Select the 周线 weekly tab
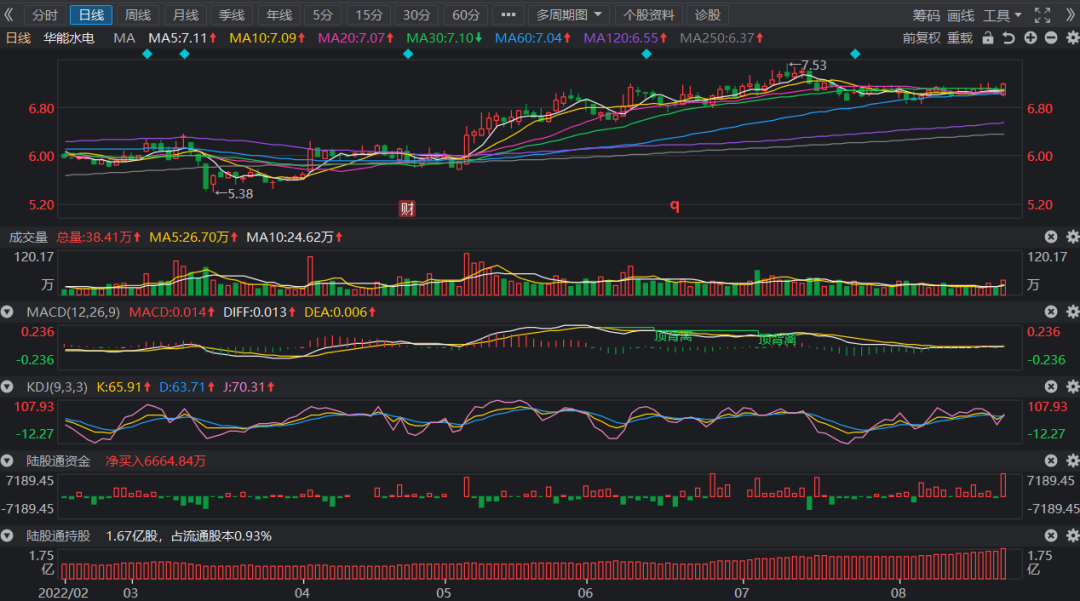Viewport: 1080px width, 601px height. point(137,15)
